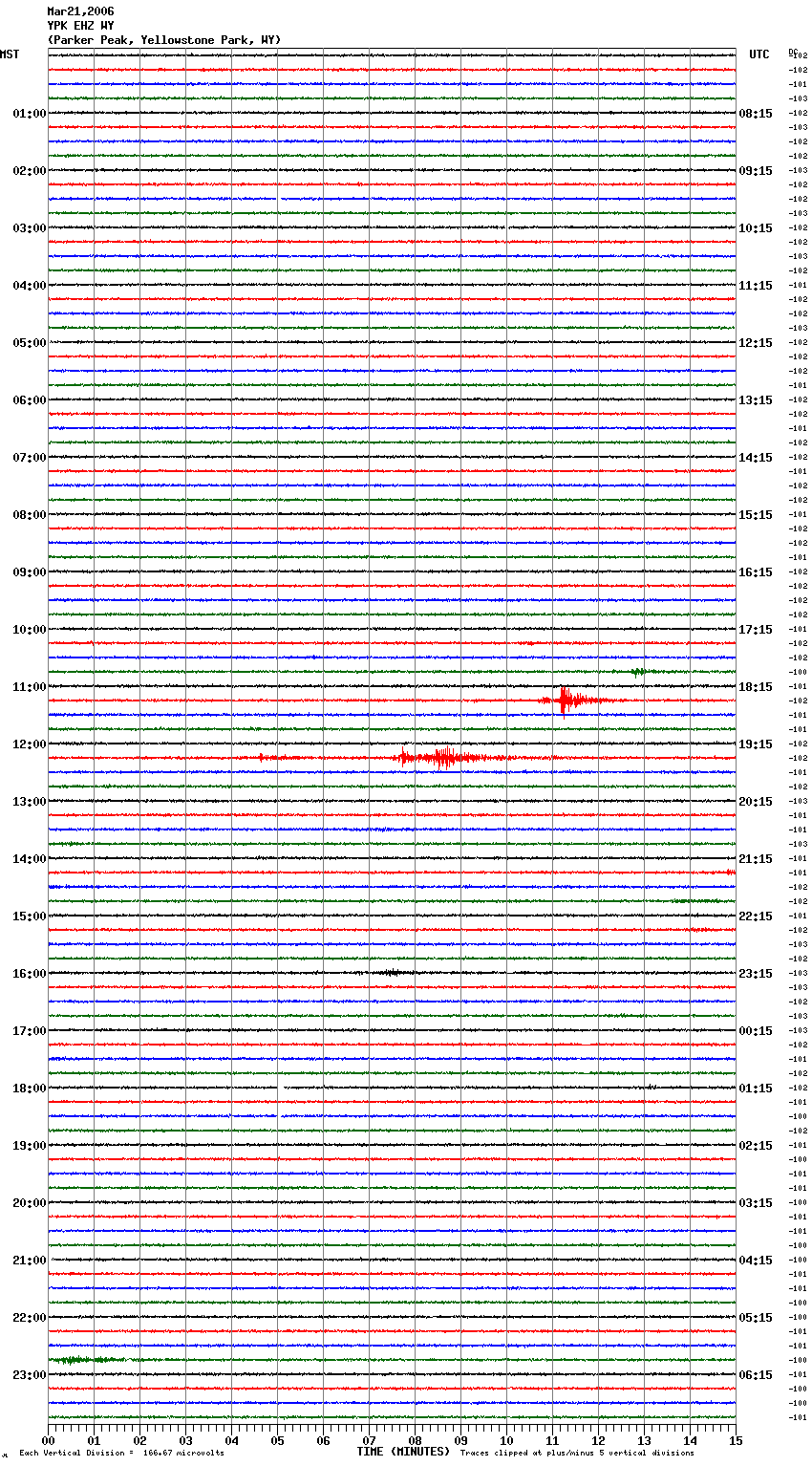The image size is (812, 1466).
Task: Select the 07:00 MST hour label
Action: click(30, 458)
